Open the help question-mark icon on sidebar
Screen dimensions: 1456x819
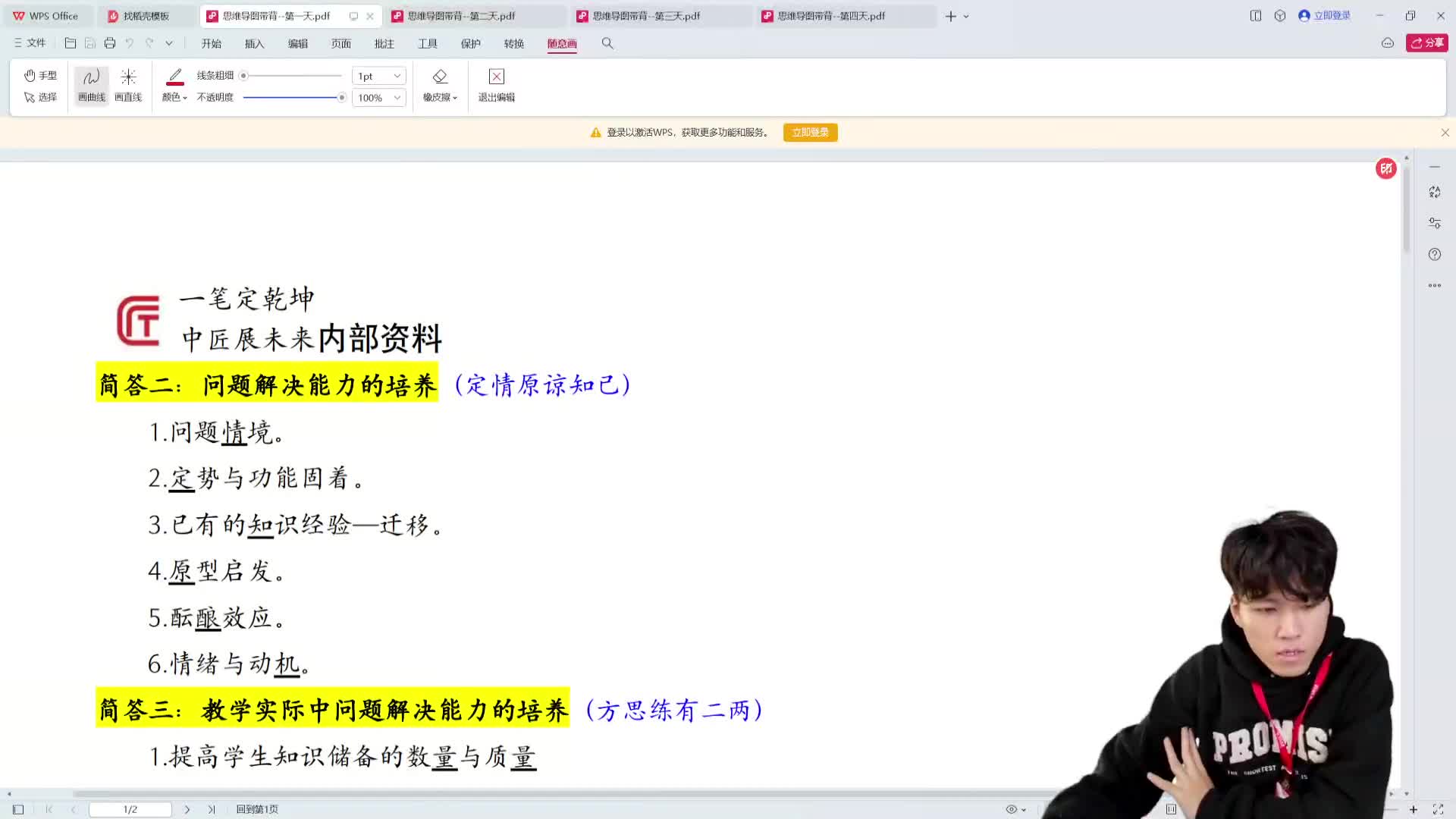coord(1435,254)
